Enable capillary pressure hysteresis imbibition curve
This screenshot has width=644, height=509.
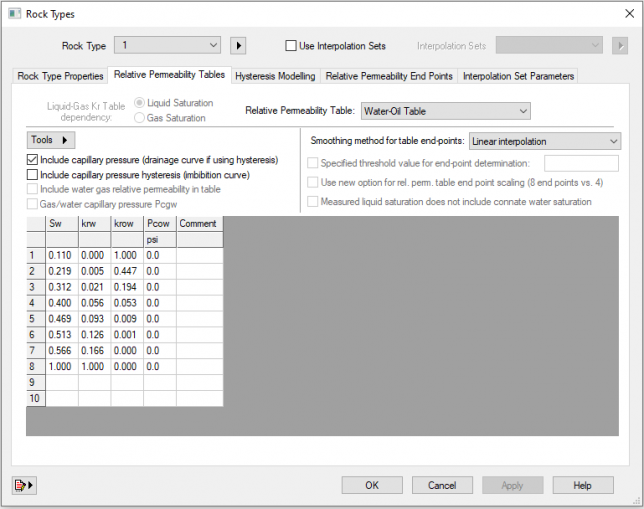click(33, 175)
